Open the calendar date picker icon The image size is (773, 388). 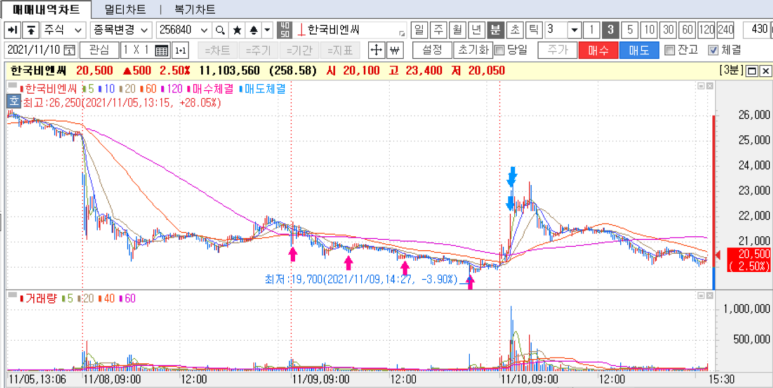(70, 50)
